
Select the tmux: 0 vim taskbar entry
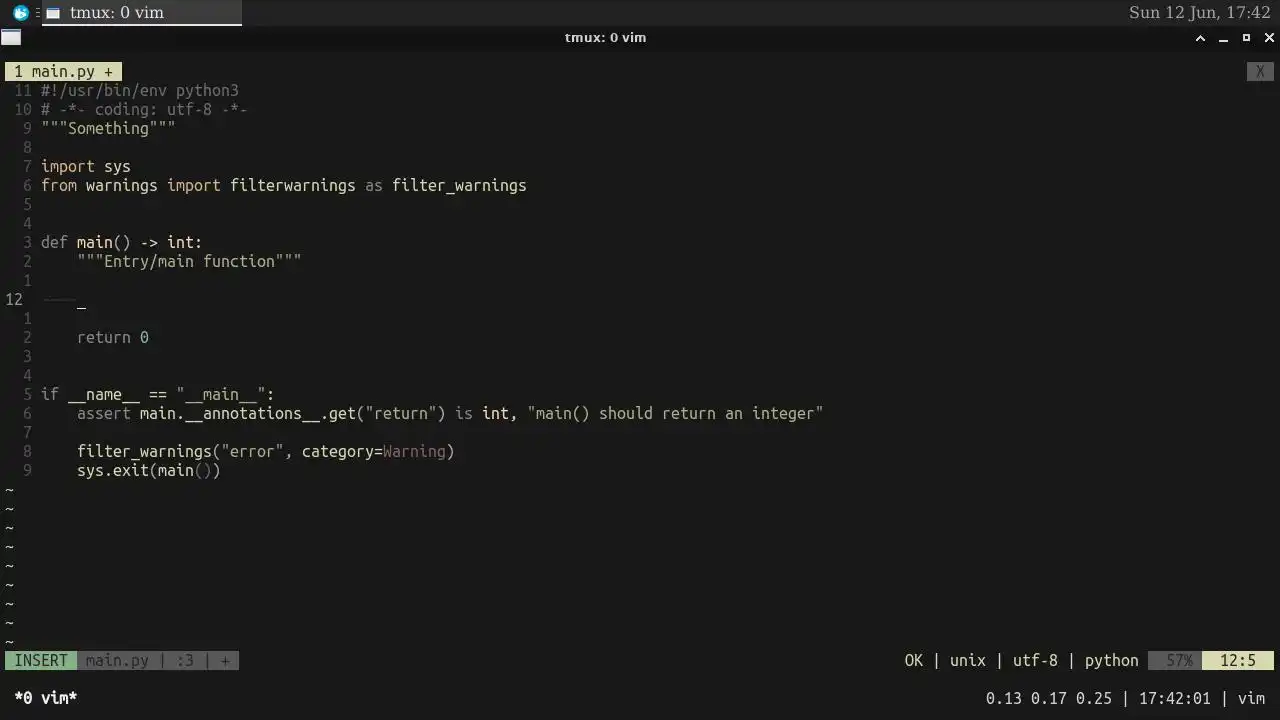coord(141,13)
